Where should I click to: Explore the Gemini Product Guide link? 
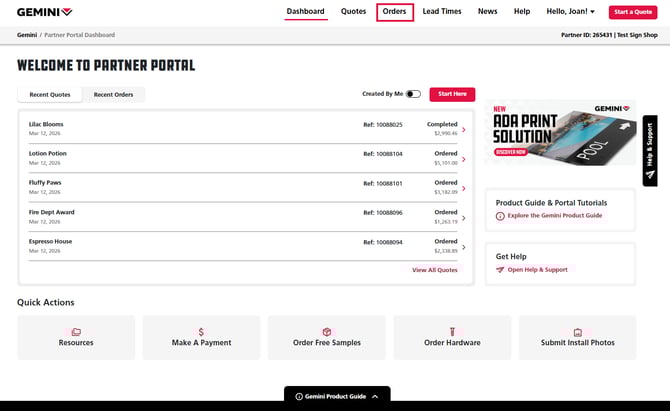(x=553, y=216)
